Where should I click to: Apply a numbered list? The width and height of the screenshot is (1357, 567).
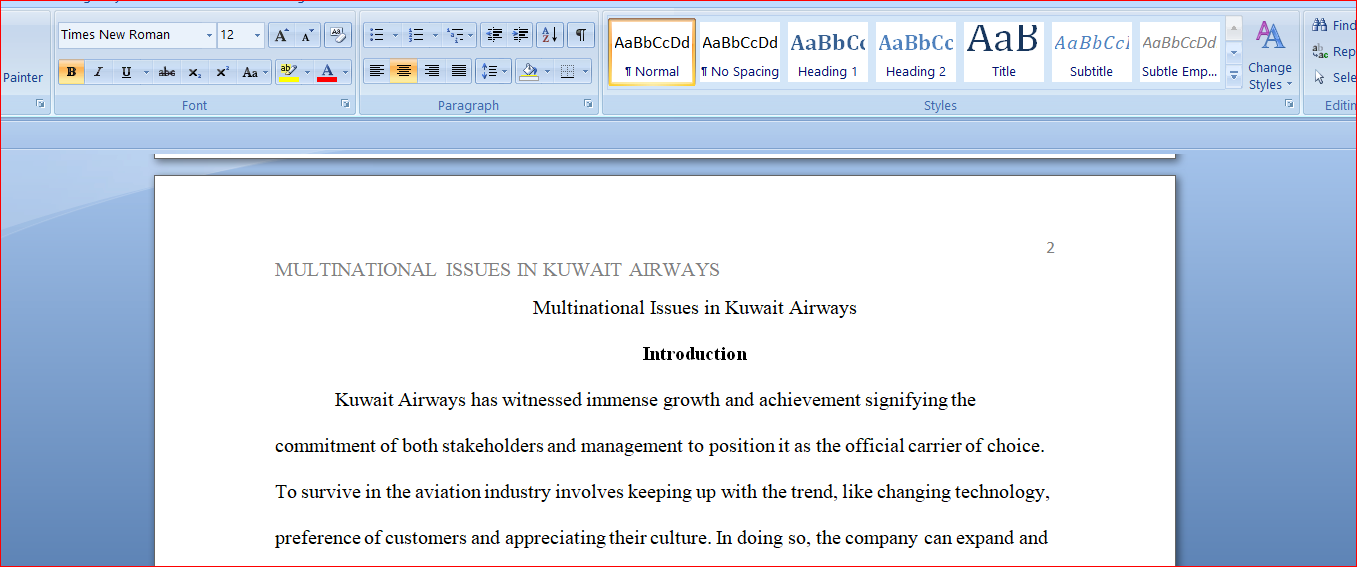pos(416,35)
